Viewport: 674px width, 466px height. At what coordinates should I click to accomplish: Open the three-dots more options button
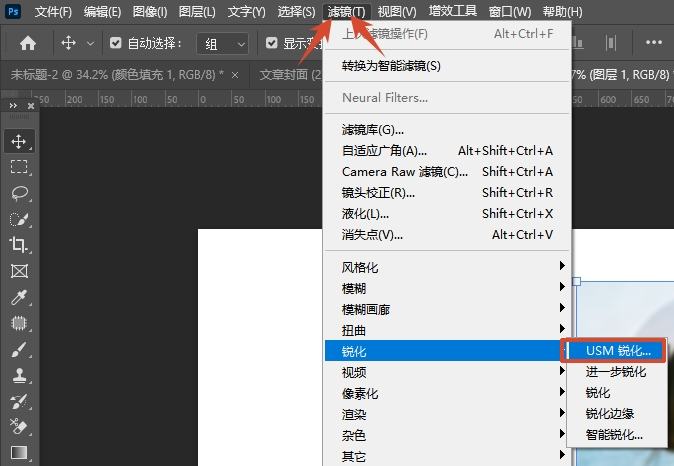click(x=653, y=42)
